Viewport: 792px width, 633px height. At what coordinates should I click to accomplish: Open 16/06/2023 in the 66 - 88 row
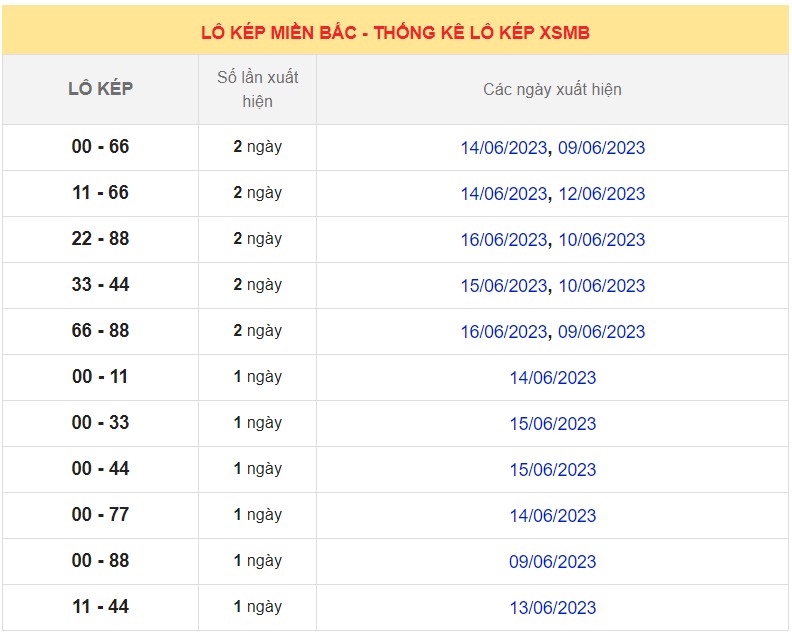pyautogui.click(x=503, y=332)
